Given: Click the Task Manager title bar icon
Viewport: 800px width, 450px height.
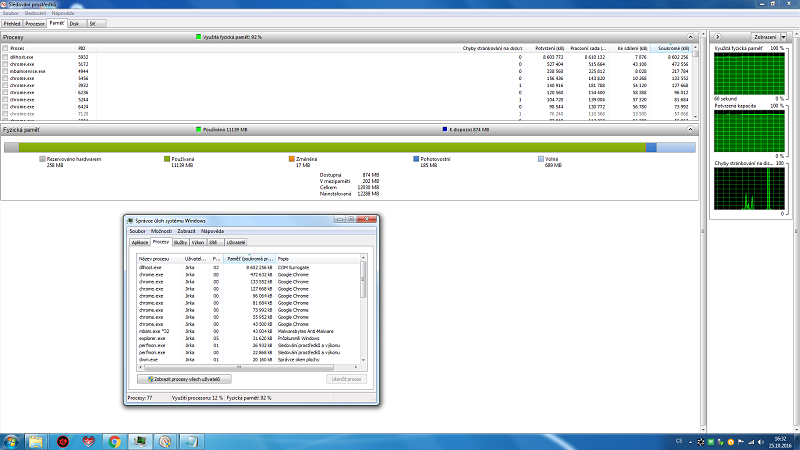Looking at the screenshot, I should click(x=130, y=221).
